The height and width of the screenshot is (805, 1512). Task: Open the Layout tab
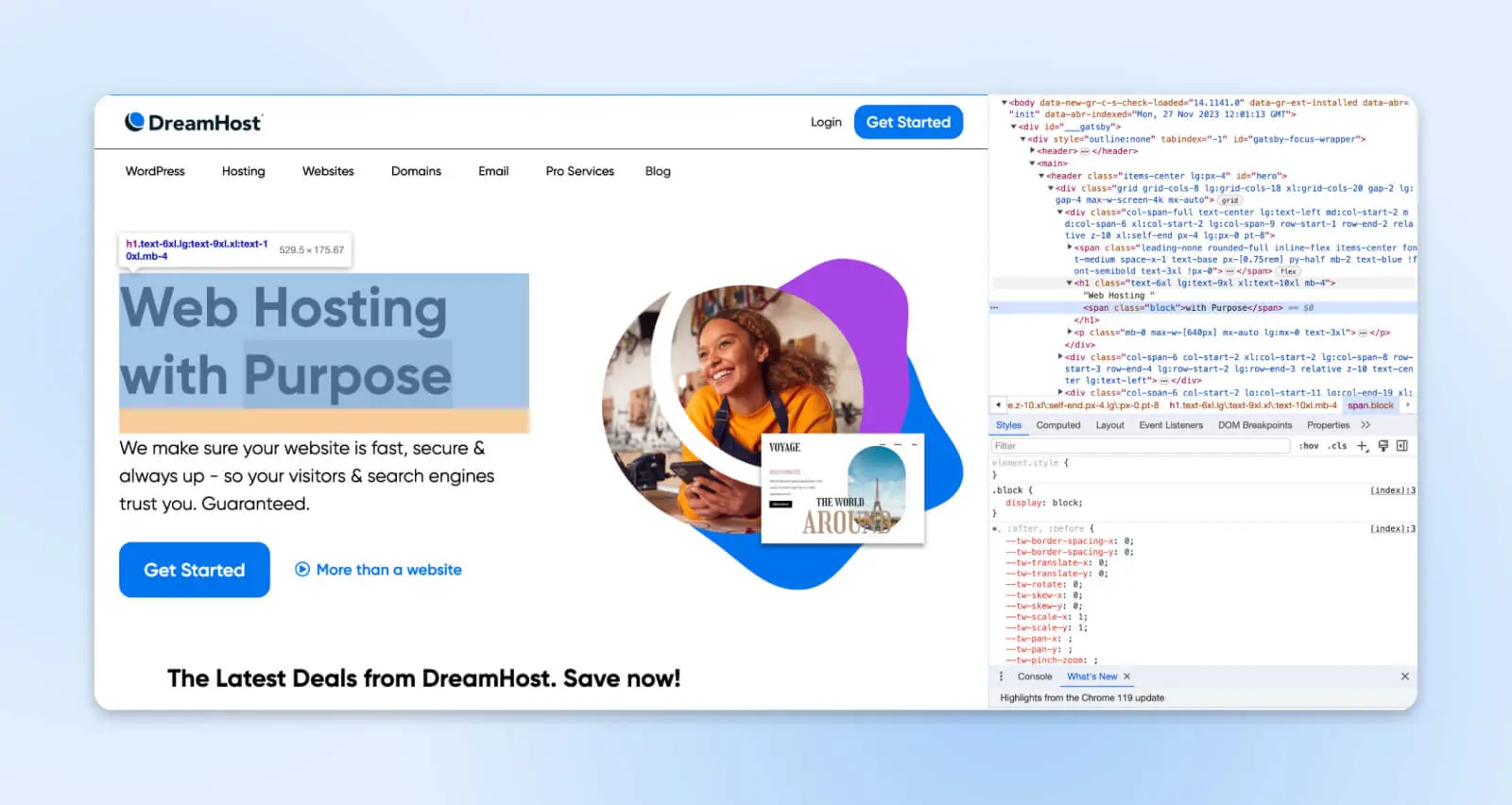[1109, 425]
